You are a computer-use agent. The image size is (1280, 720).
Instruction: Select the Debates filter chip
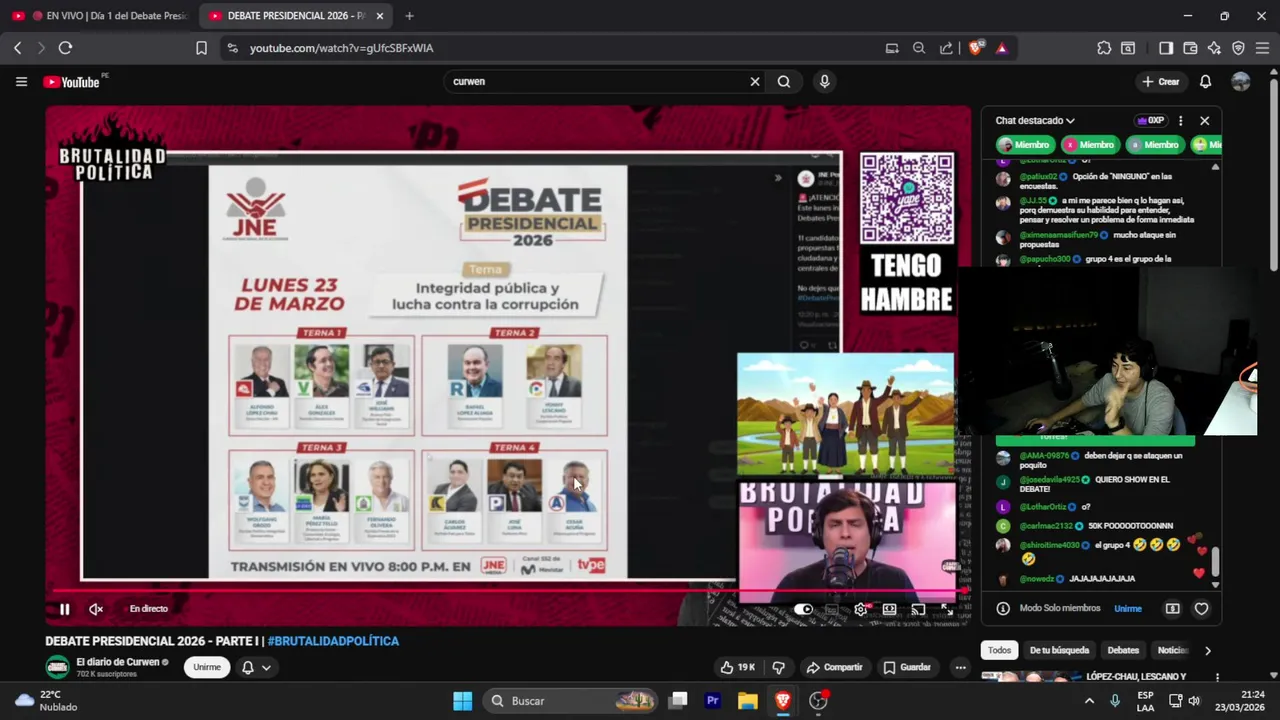(1123, 650)
